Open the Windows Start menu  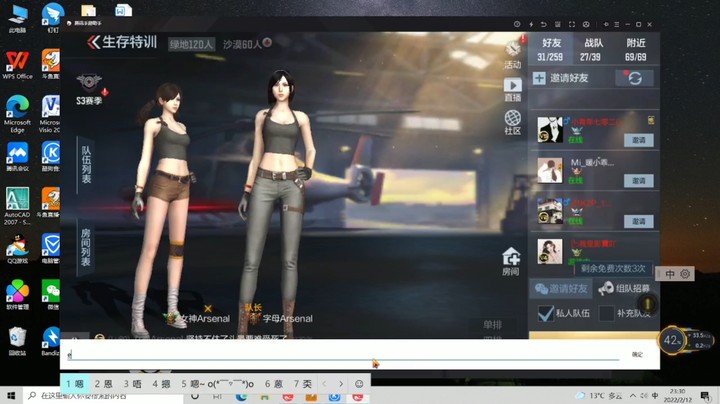[11, 396]
